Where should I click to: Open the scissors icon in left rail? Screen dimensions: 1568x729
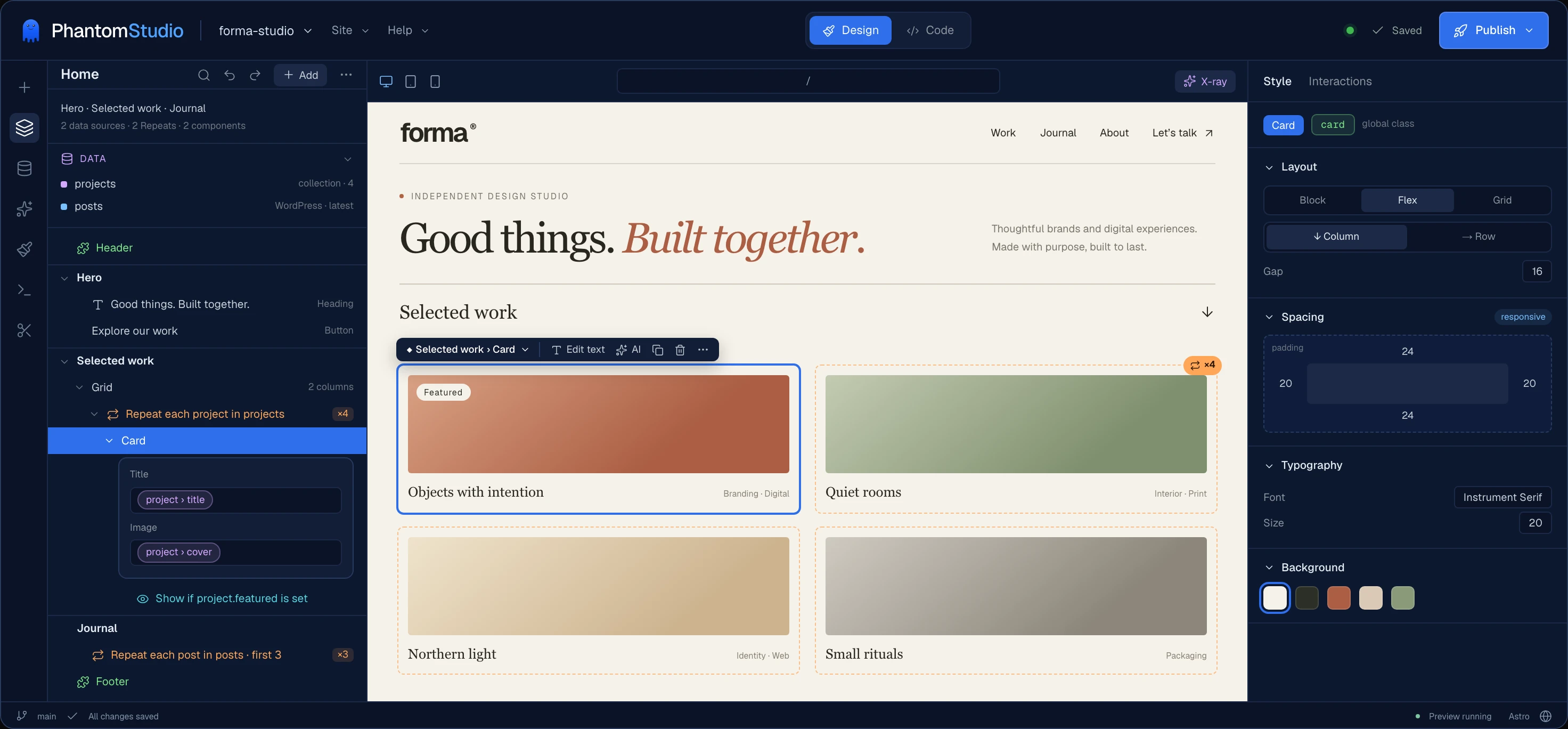point(24,330)
